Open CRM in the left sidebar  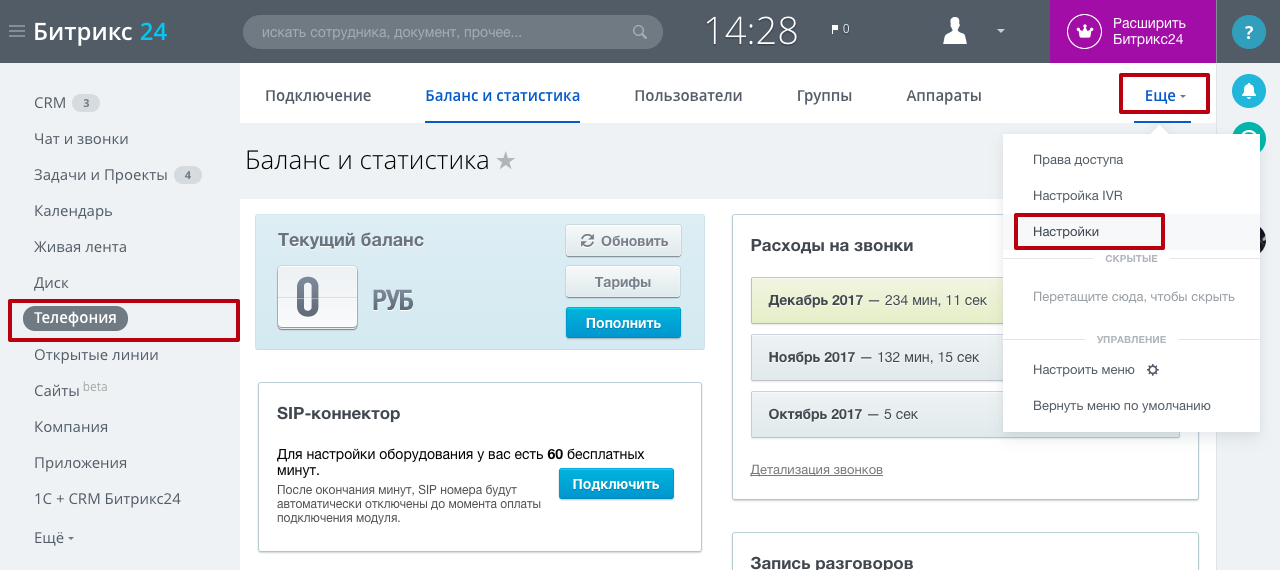pyautogui.click(x=50, y=103)
